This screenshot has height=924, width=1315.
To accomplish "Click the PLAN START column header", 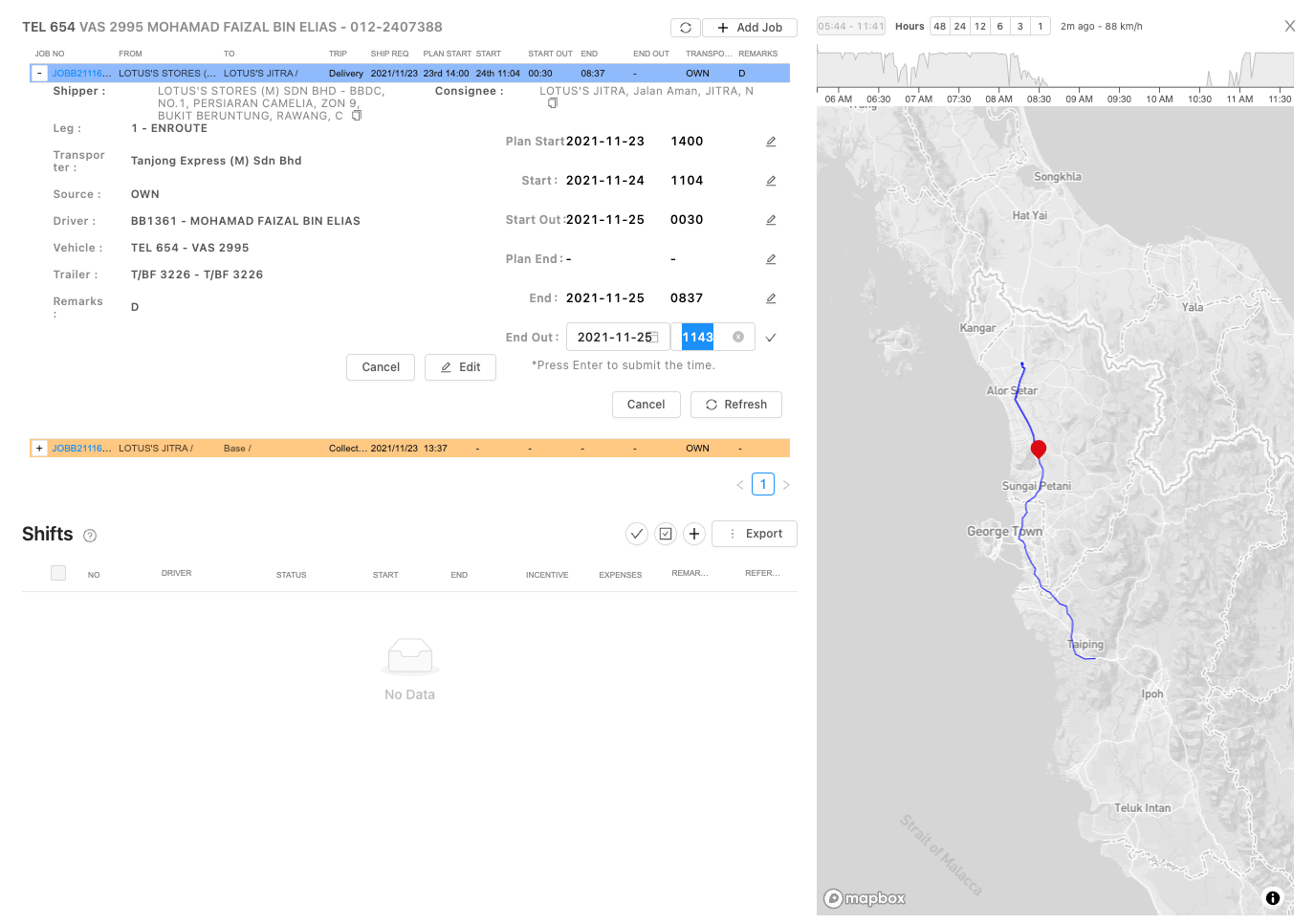I will click(x=447, y=54).
